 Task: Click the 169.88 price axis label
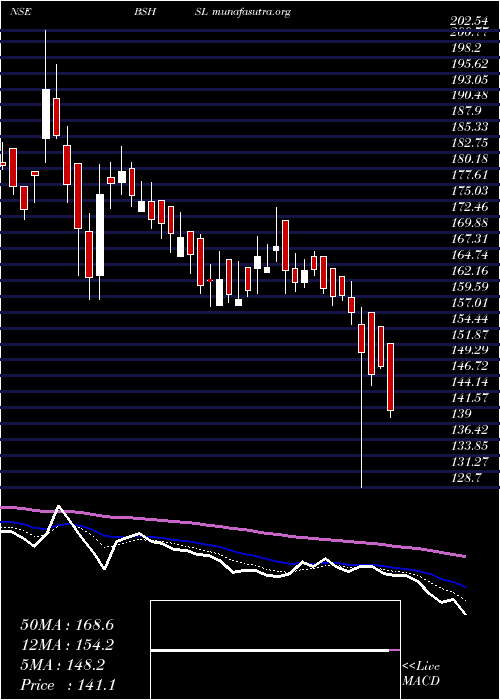469,222
